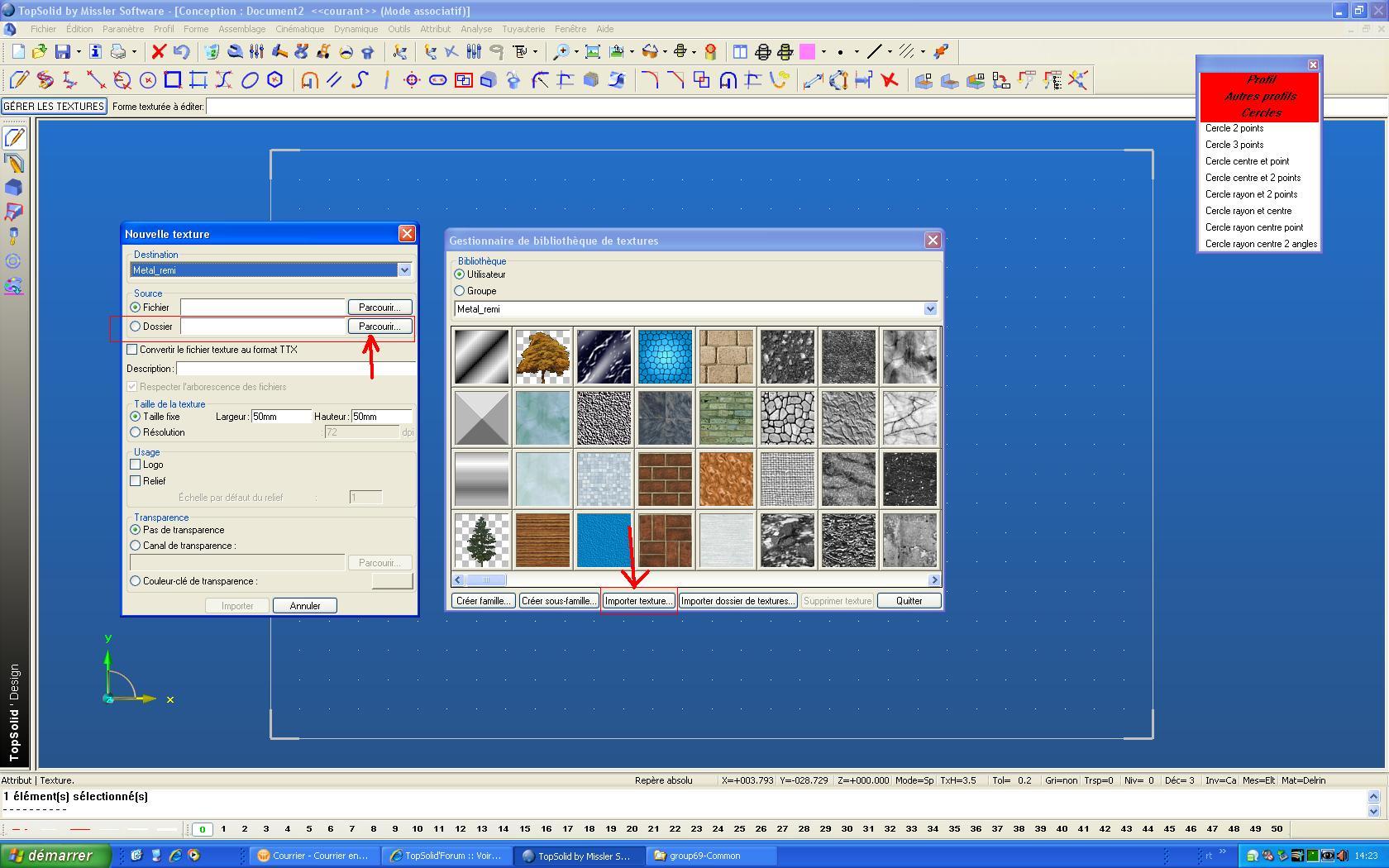Click the red brick texture thumbnail
Screen dimensions: 1389x868
665,479
